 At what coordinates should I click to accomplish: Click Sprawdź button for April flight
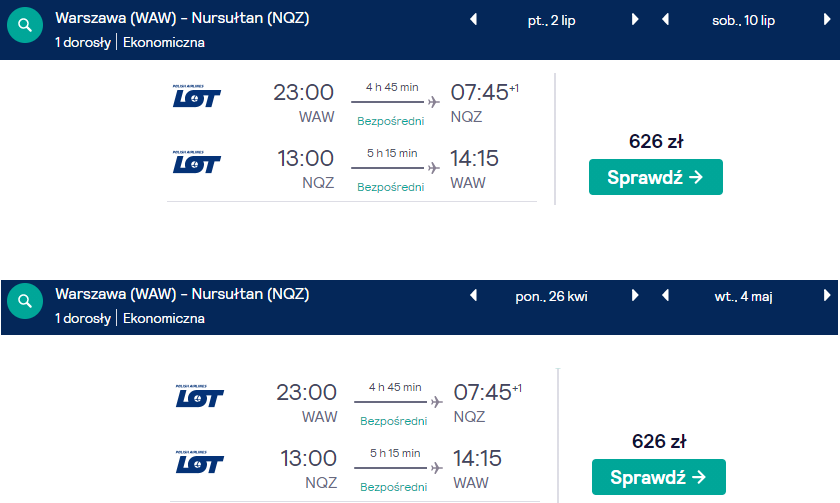click(659, 477)
